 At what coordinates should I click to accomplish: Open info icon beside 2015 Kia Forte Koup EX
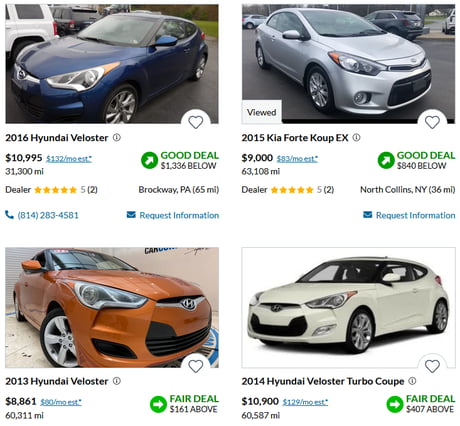[356, 137]
